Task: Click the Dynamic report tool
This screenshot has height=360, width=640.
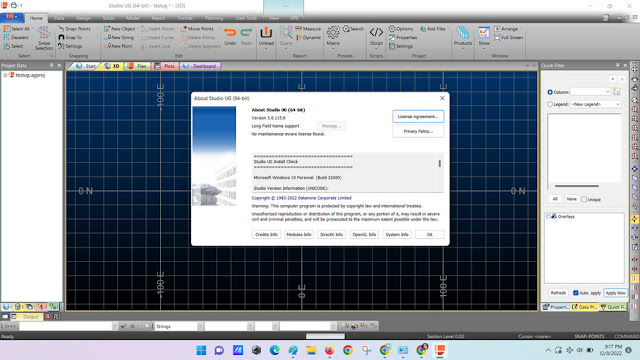Action: click(308, 37)
